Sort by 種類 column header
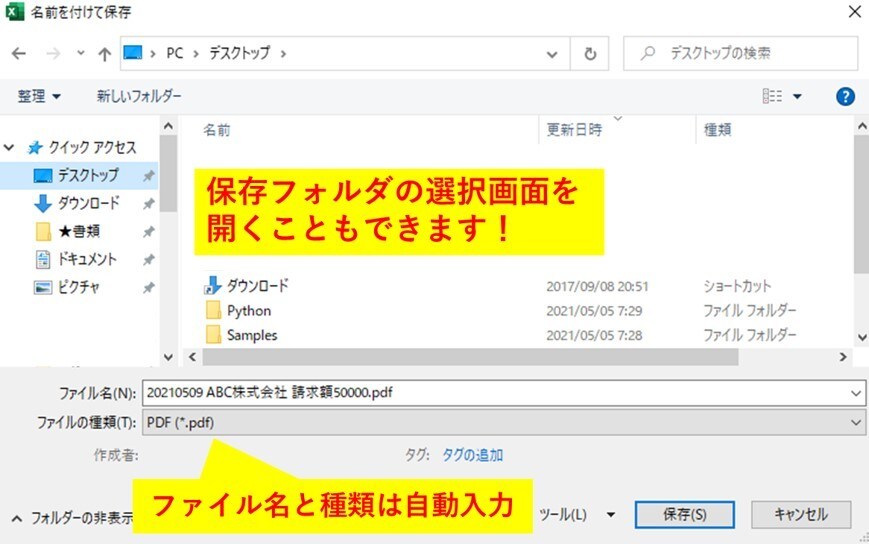 tap(717, 130)
